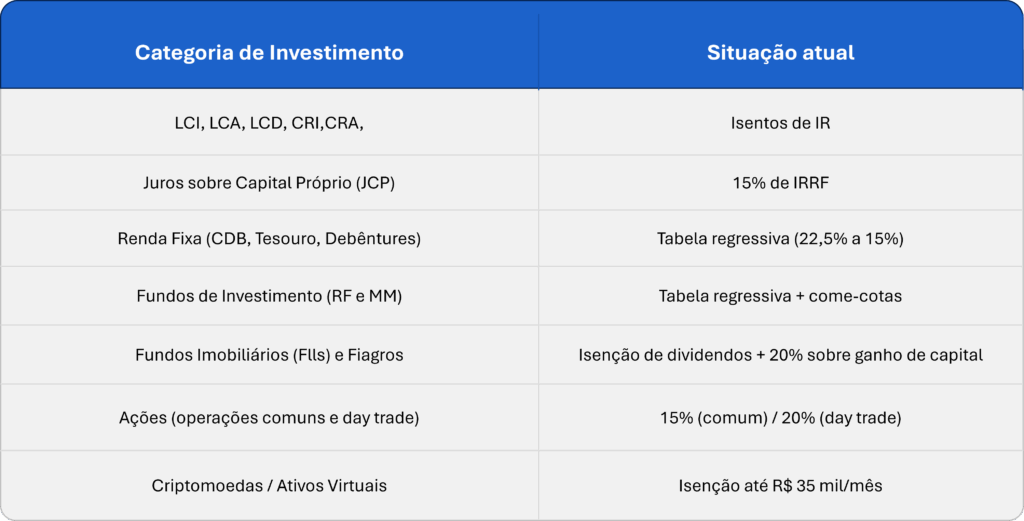Image resolution: width=1024 pixels, height=521 pixels.
Task: Select the '15% de IRRF' cell
Action: click(780, 183)
